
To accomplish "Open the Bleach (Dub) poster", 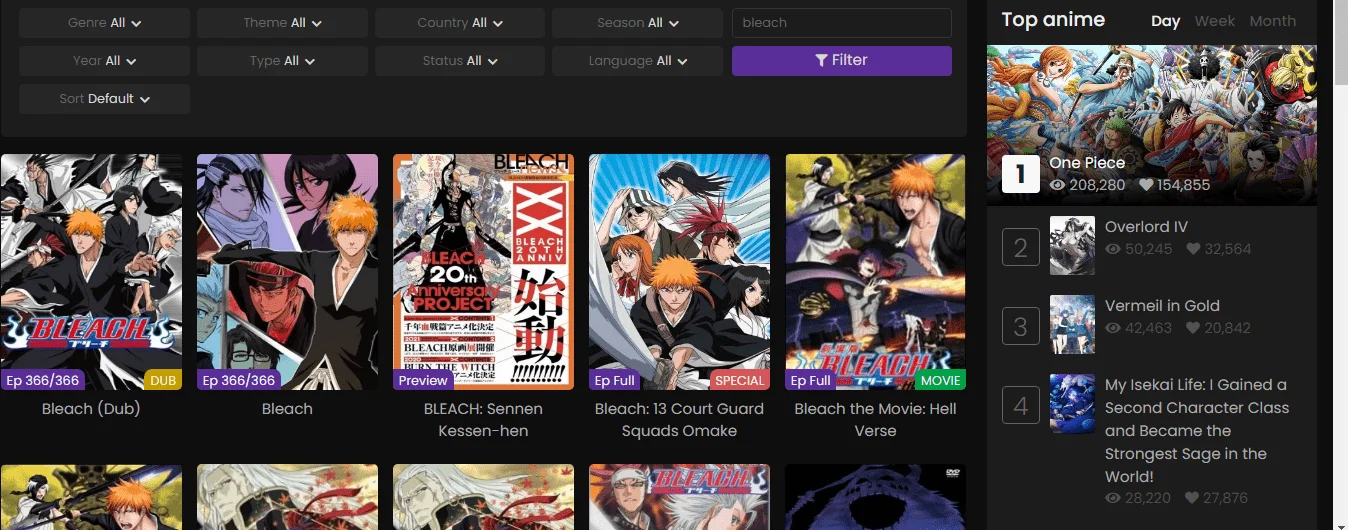I will (91, 271).
